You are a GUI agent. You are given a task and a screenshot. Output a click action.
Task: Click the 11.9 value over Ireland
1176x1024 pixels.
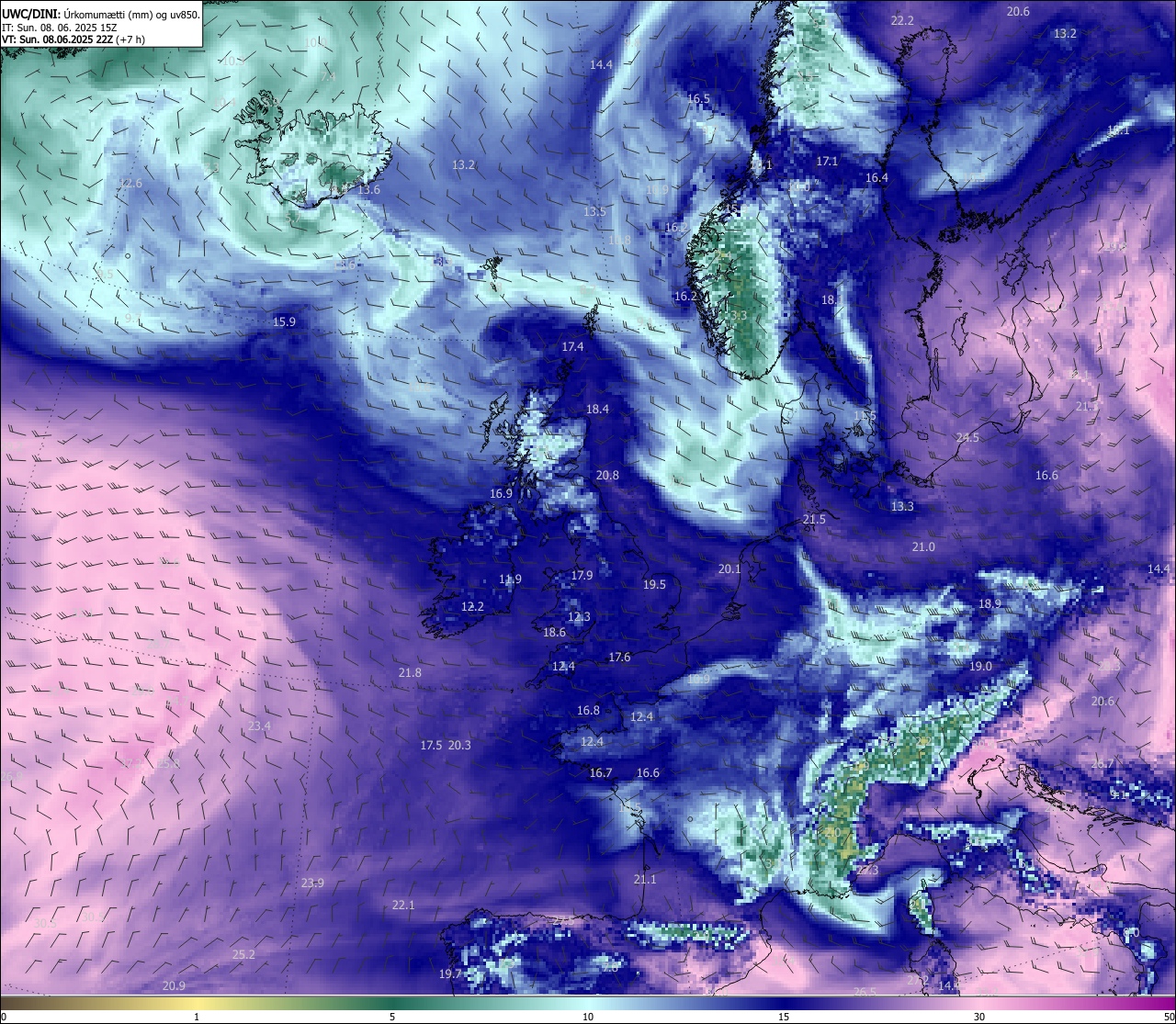pos(510,579)
